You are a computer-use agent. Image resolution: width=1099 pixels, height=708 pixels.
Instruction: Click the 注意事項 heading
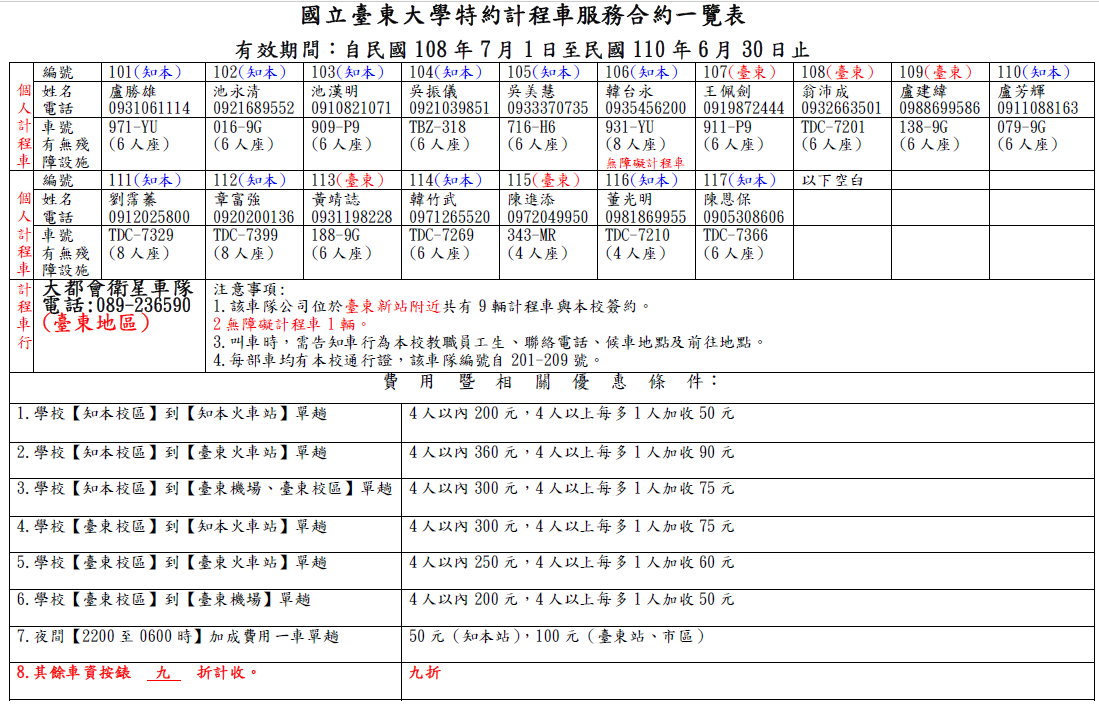[249, 289]
